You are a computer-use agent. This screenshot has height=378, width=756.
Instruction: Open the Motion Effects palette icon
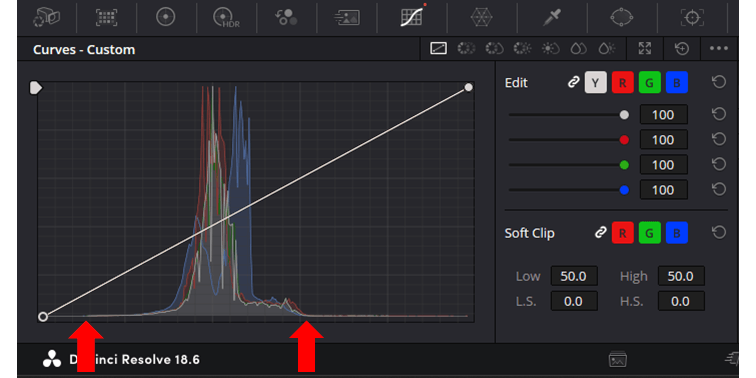coord(347,17)
